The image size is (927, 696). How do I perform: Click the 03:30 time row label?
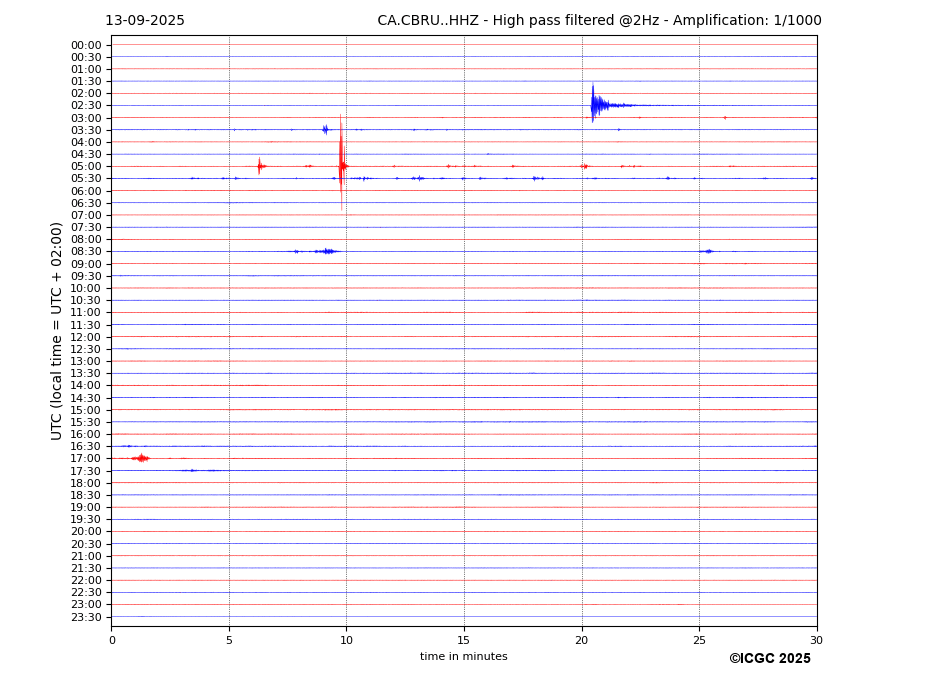86,130
